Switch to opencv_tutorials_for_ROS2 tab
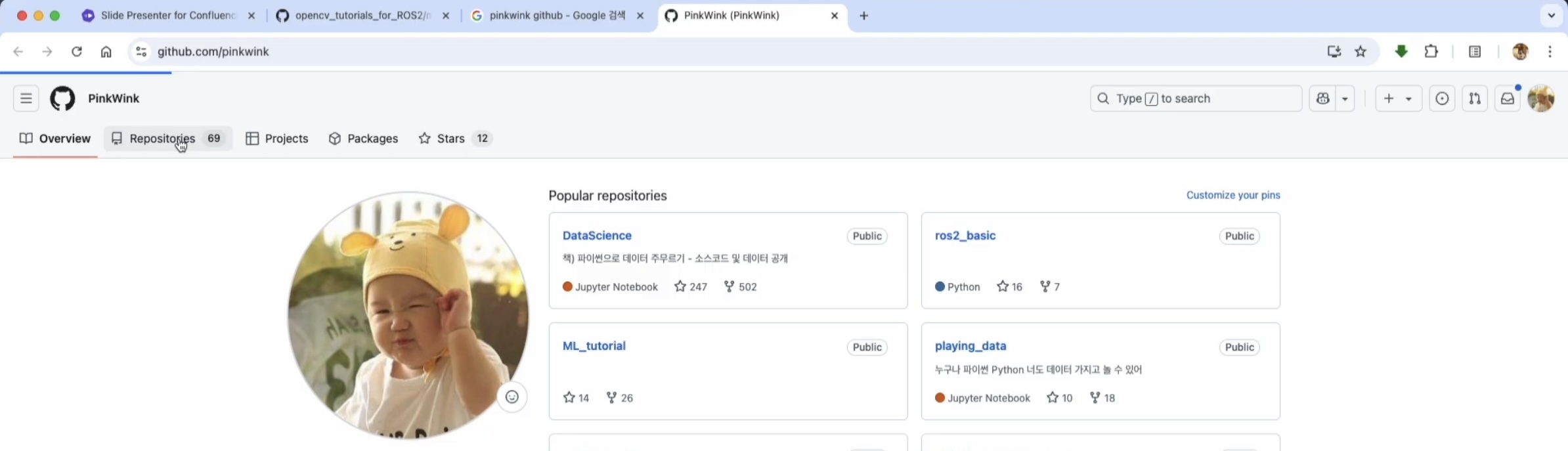1568x451 pixels. (x=362, y=16)
